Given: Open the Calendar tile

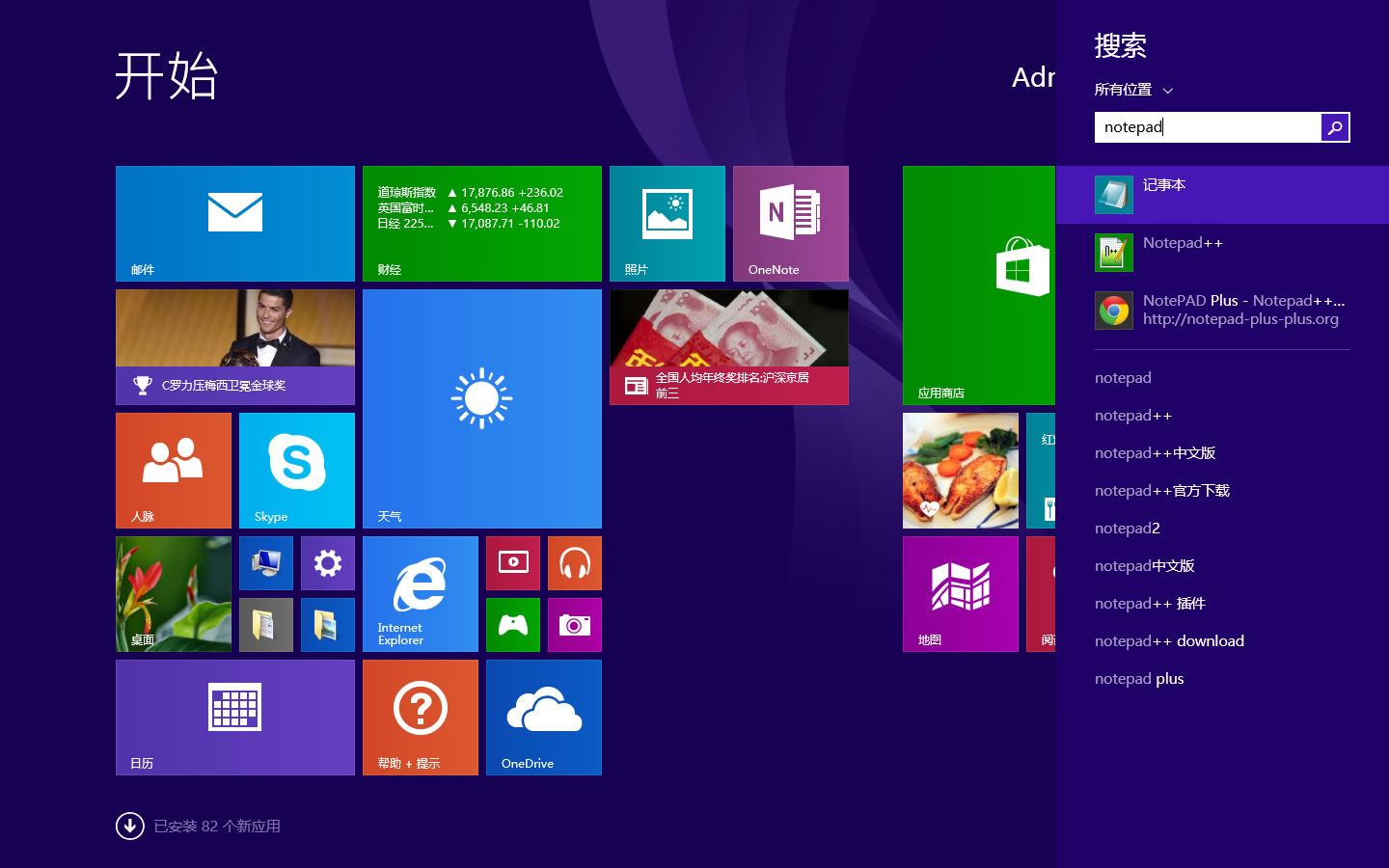Looking at the screenshot, I should 235,718.
